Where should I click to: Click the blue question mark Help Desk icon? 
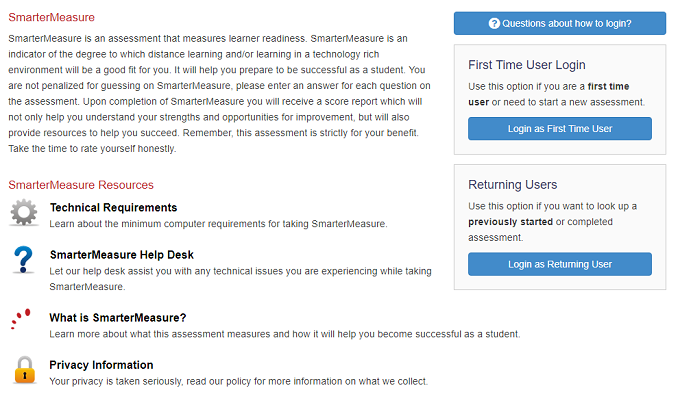23,260
